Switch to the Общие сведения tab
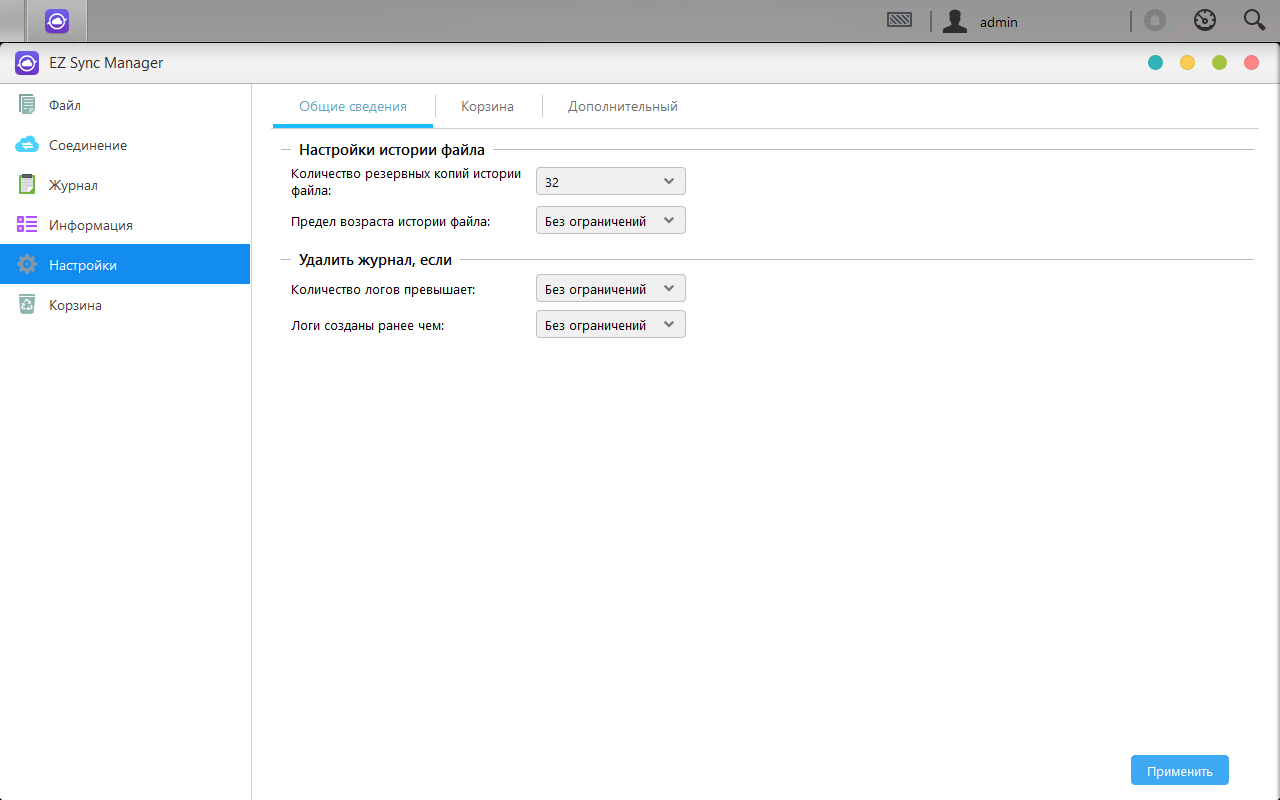The height and width of the screenshot is (800, 1280). tap(353, 106)
